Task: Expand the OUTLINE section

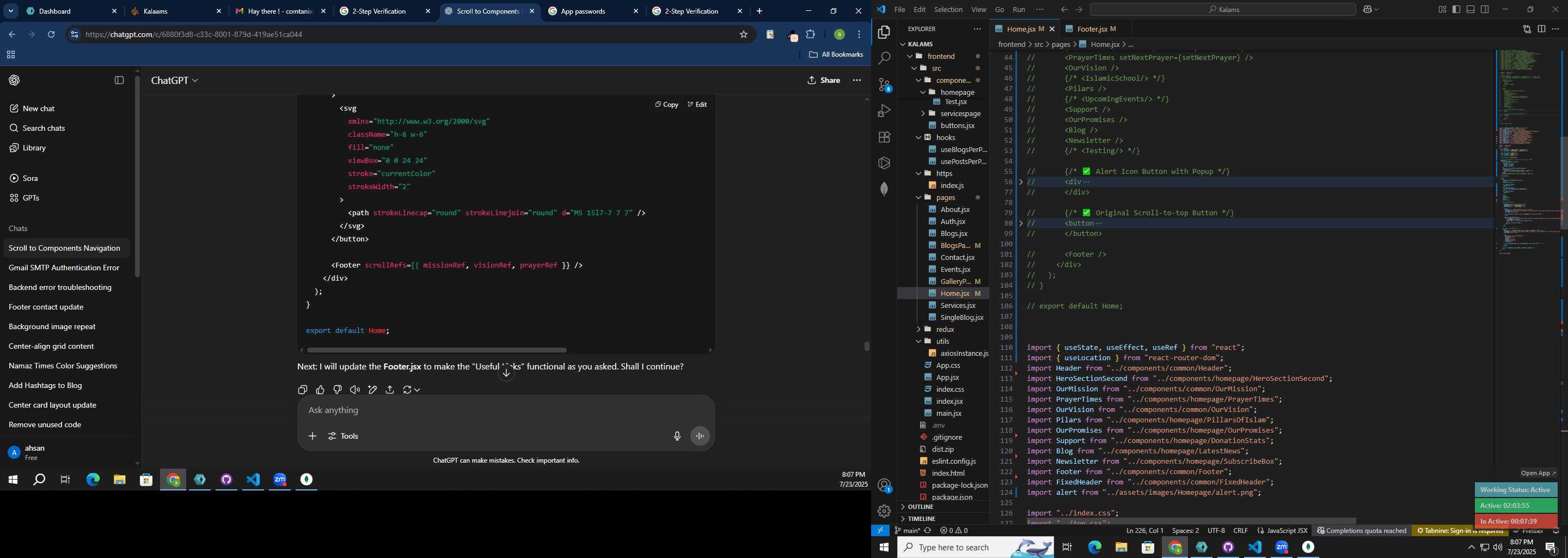Action: pyautogui.click(x=921, y=507)
